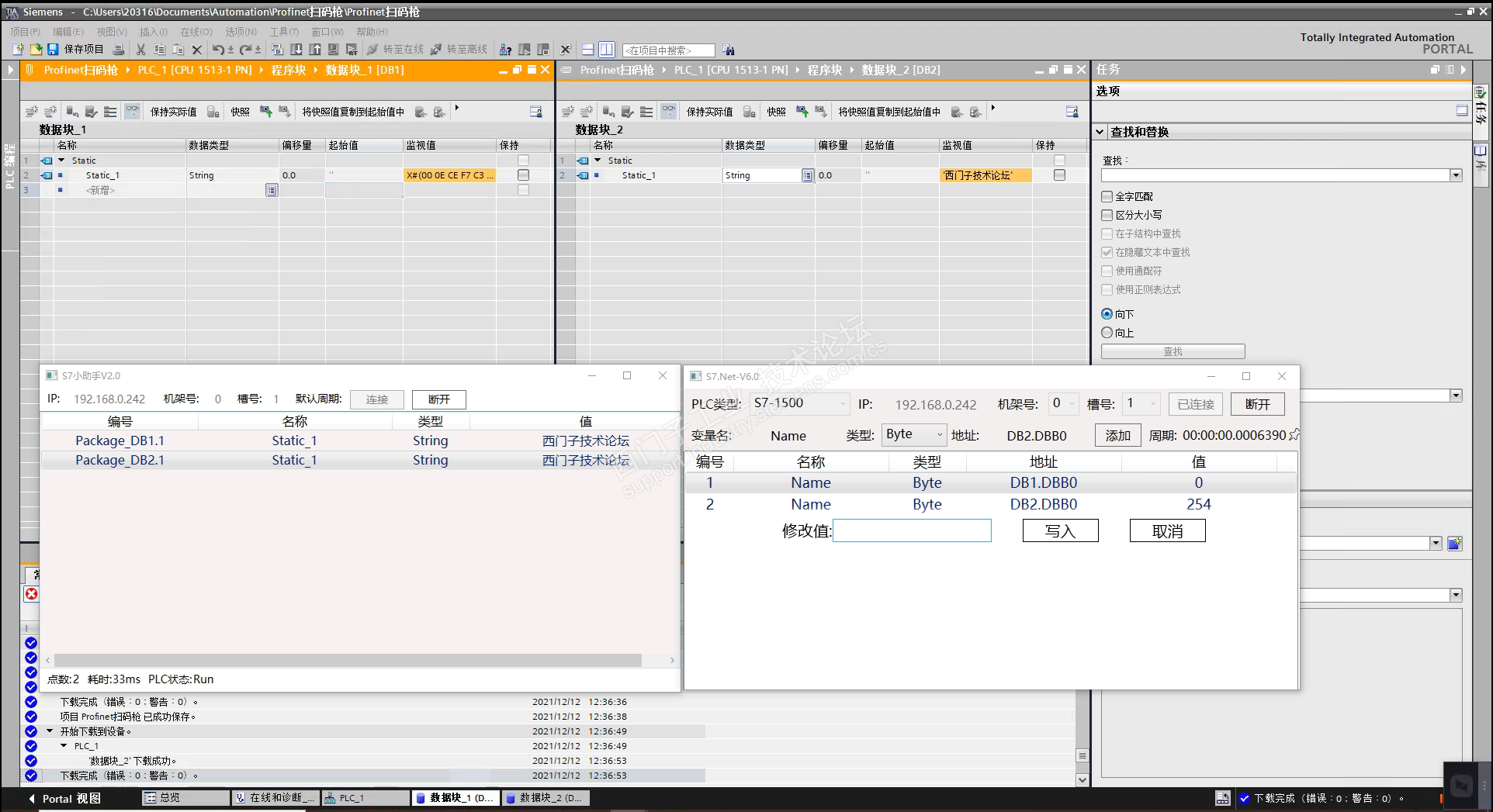Collapse the Static node in 数据块_2
The image size is (1493, 812).
point(598,161)
